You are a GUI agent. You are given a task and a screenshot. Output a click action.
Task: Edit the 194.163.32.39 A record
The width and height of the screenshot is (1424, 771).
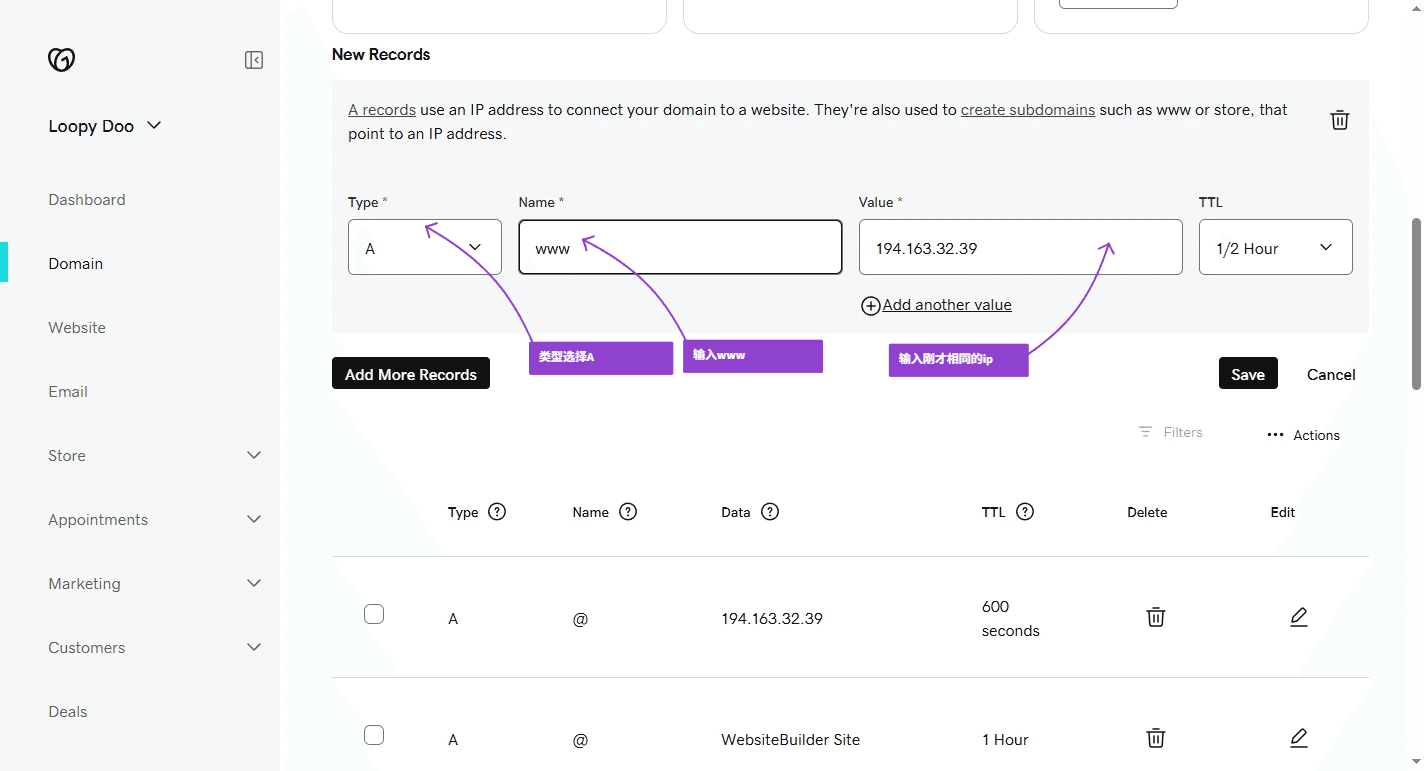coord(1298,617)
